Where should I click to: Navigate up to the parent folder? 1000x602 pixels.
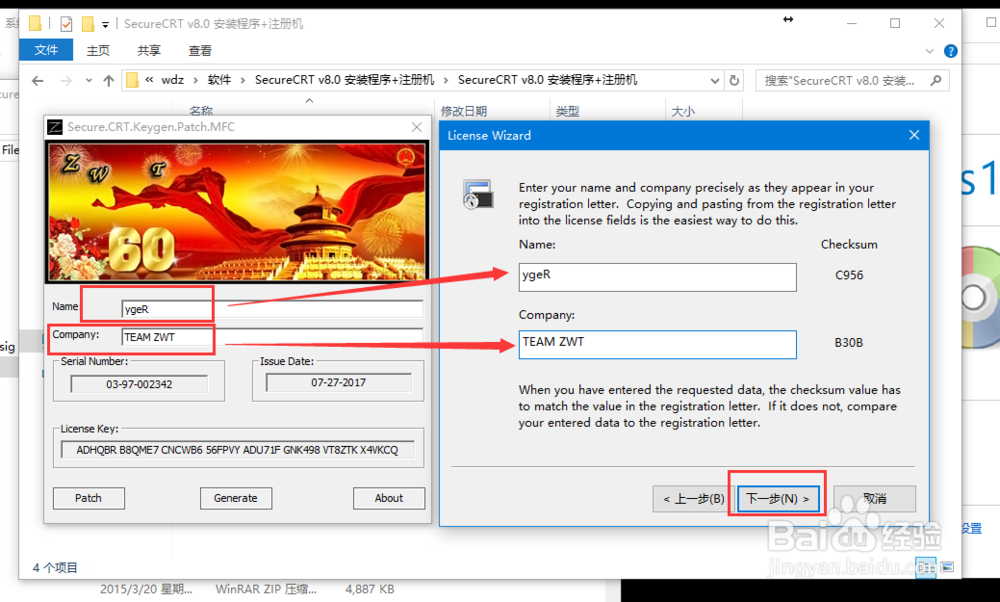pyautogui.click(x=108, y=80)
